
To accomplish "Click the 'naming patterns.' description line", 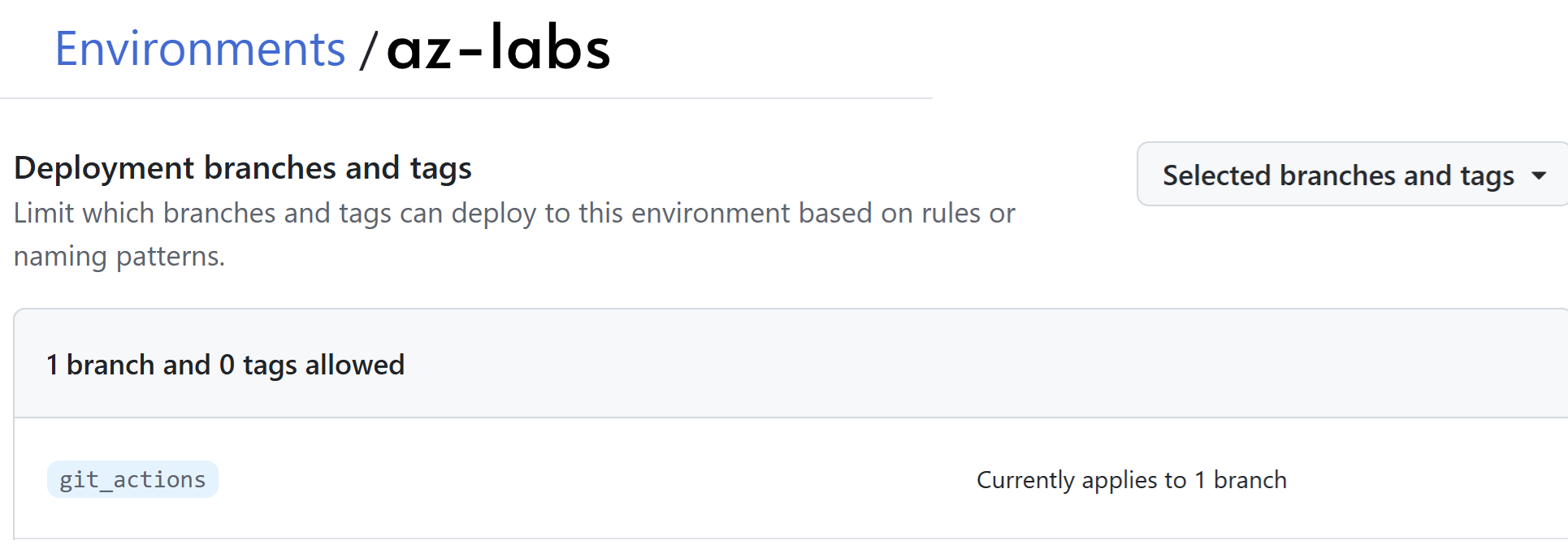I will pos(119,257).
